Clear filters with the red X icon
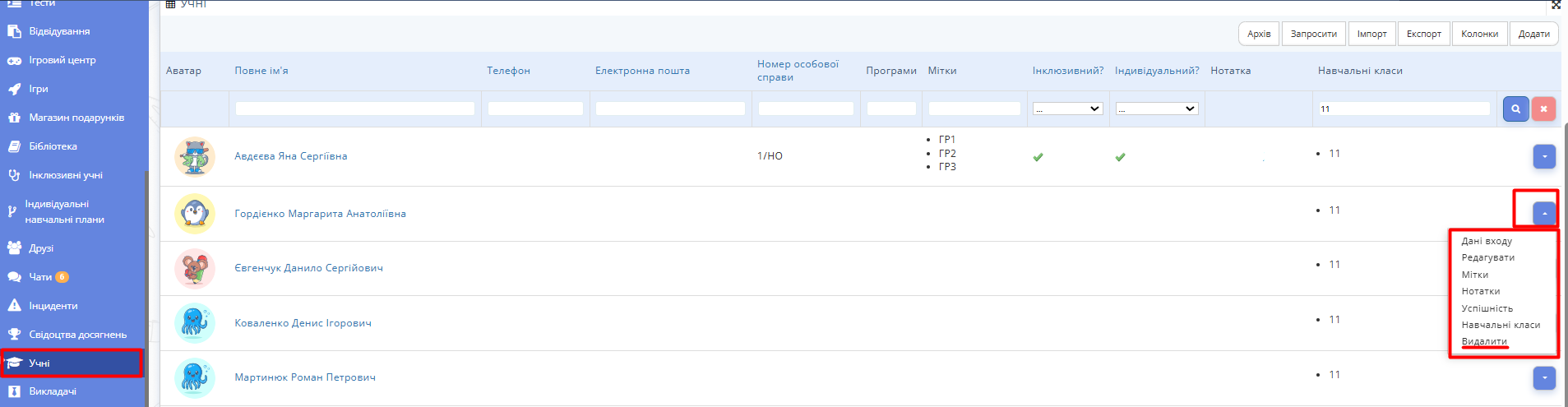This screenshot has width=1568, height=407. [x=1543, y=109]
